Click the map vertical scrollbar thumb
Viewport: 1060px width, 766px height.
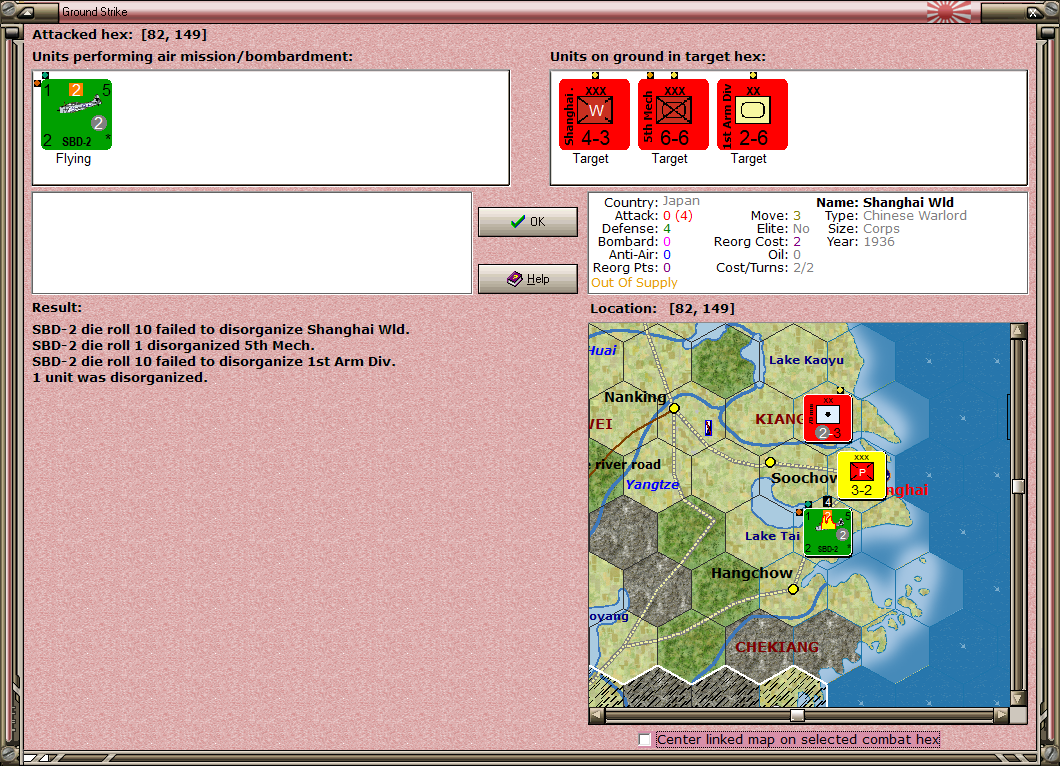point(1017,486)
